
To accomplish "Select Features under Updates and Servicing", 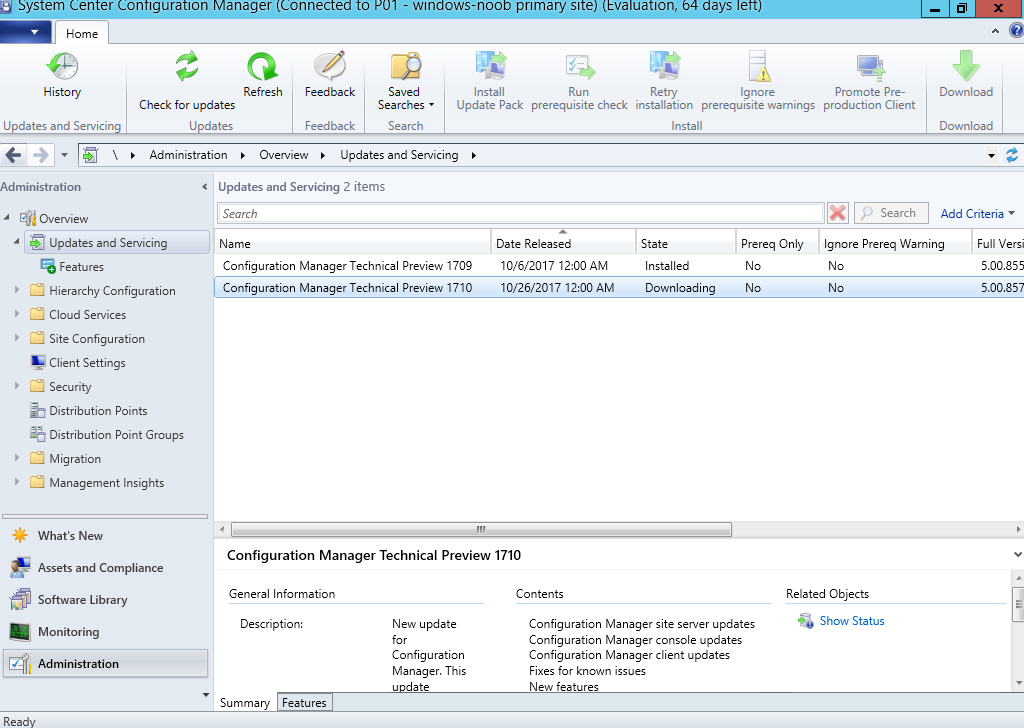I will point(81,266).
